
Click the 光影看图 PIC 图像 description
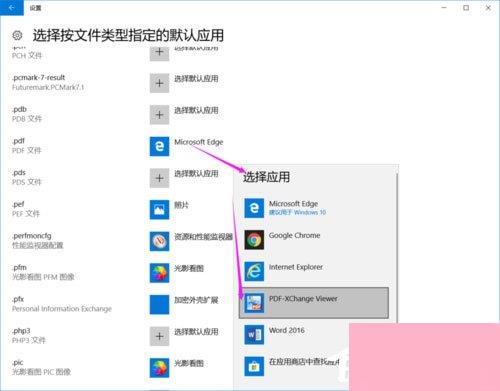[42, 372]
